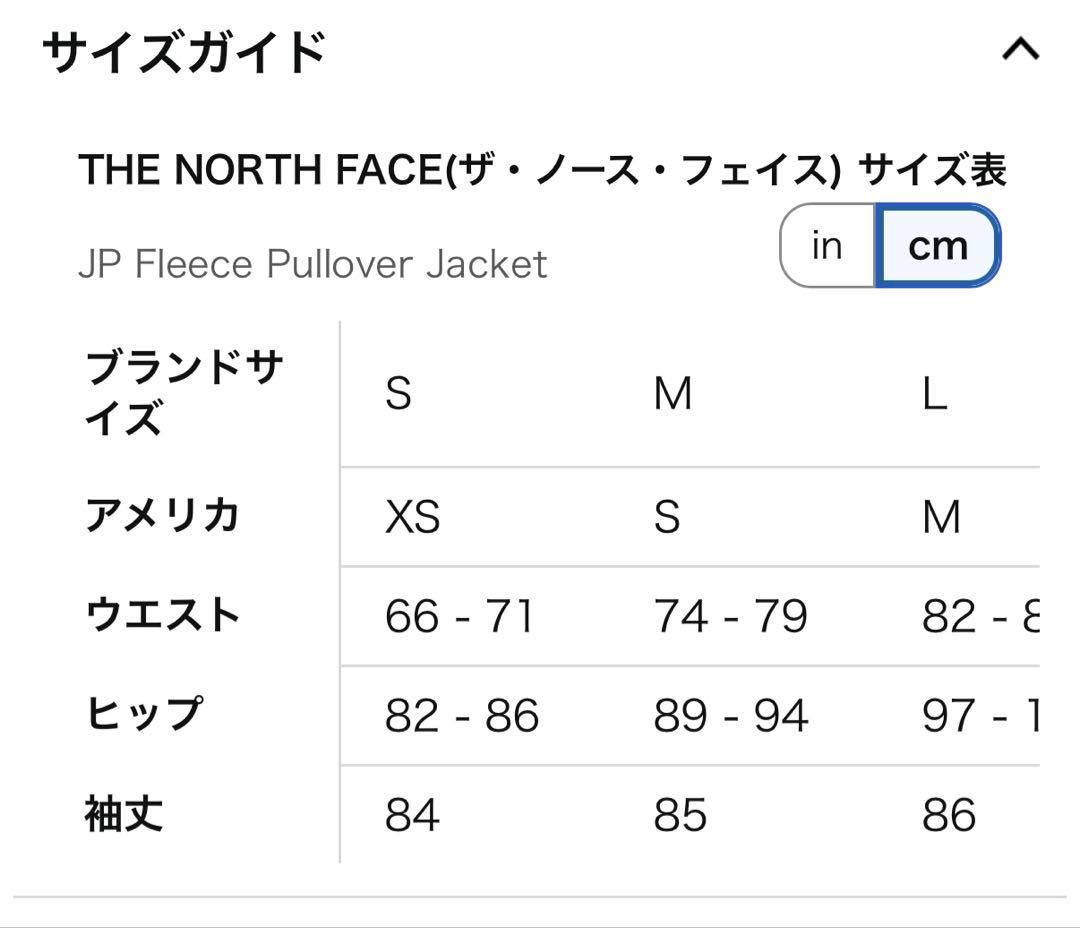Click the アメリカ row label
The height and width of the screenshot is (928, 1080).
pyautogui.click(x=163, y=516)
